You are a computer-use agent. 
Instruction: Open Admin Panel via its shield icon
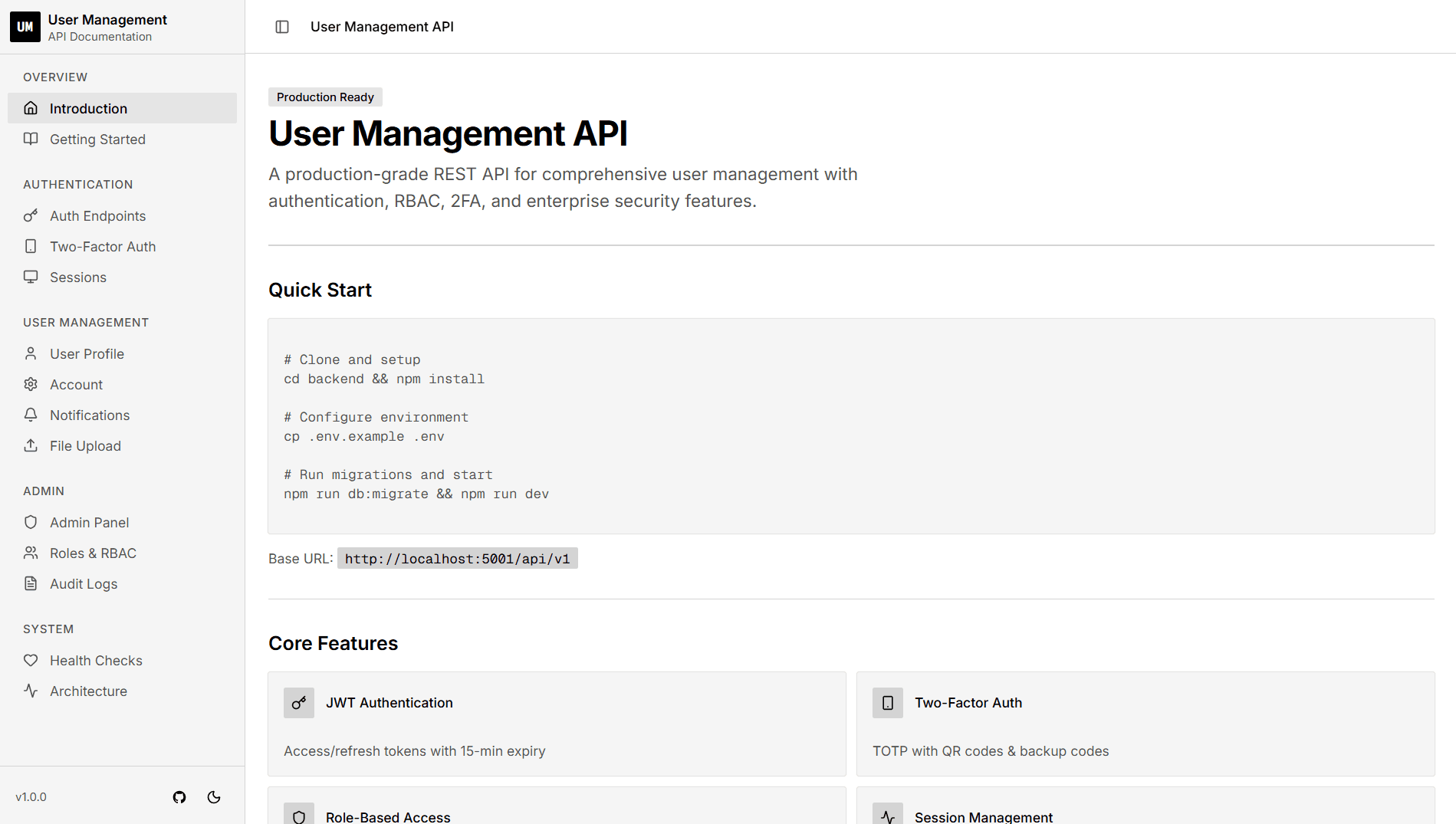click(31, 522)
